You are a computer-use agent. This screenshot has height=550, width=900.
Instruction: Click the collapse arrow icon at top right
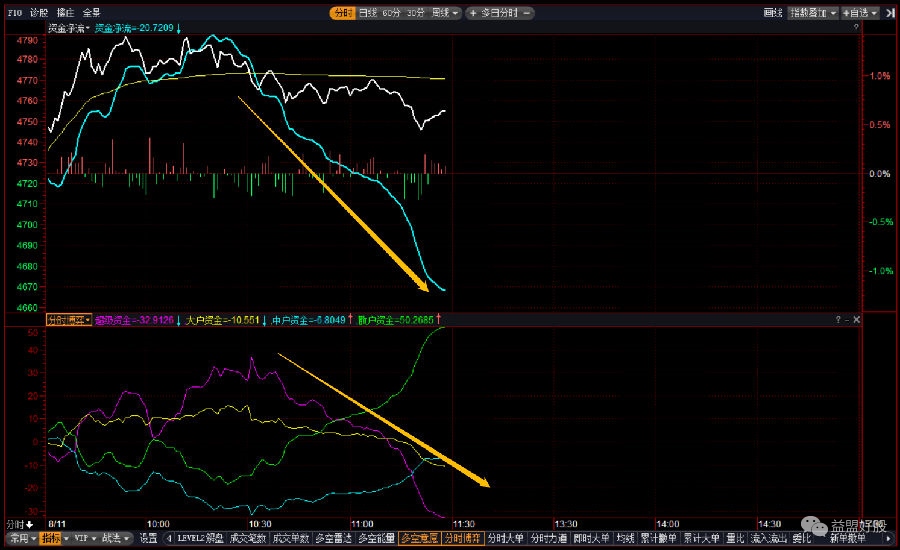pyautogui.click(x=889, y=13)
